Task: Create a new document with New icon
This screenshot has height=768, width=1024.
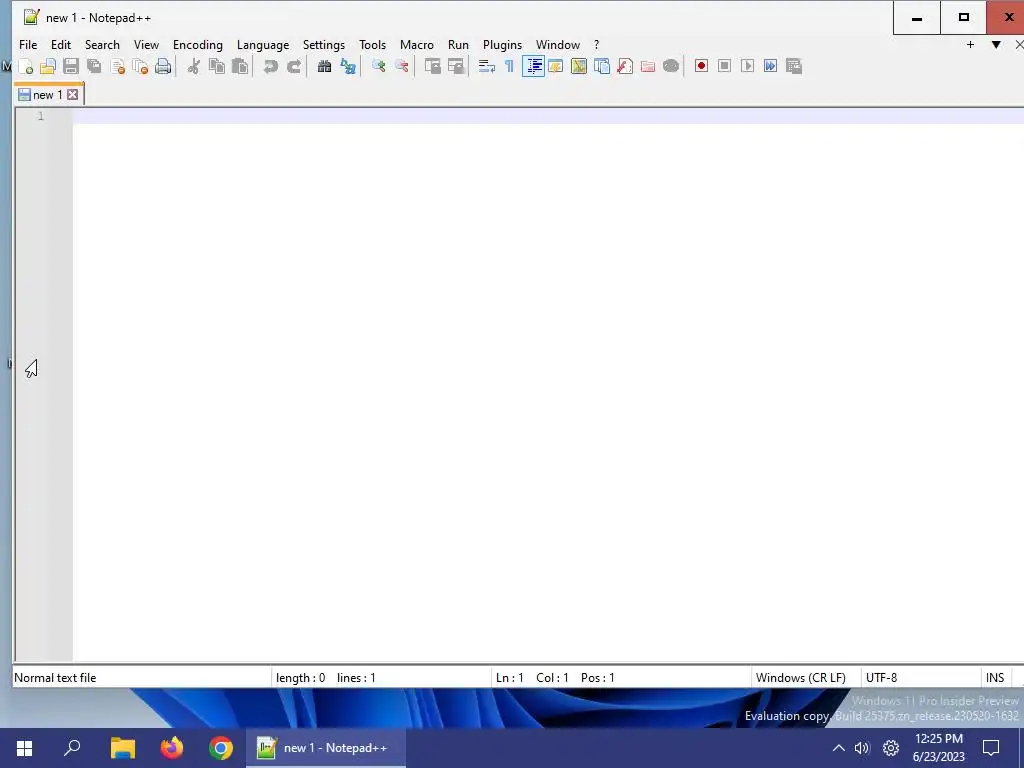Action: click(25, 66)
